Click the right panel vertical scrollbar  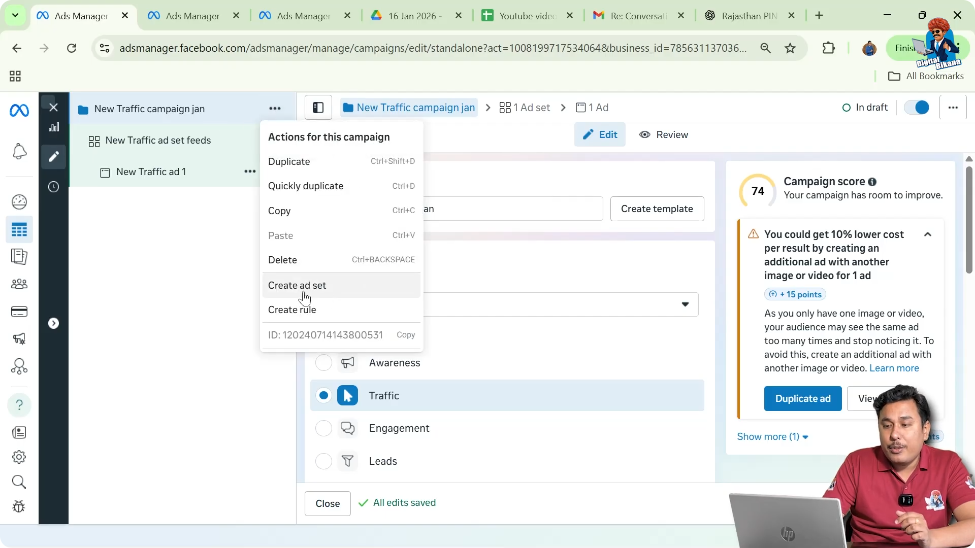969,218
